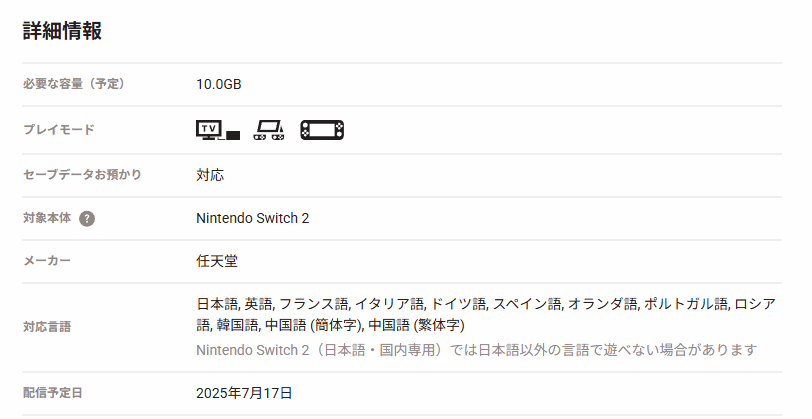Select the 2025年7月17日 release date

click(244, 393)
